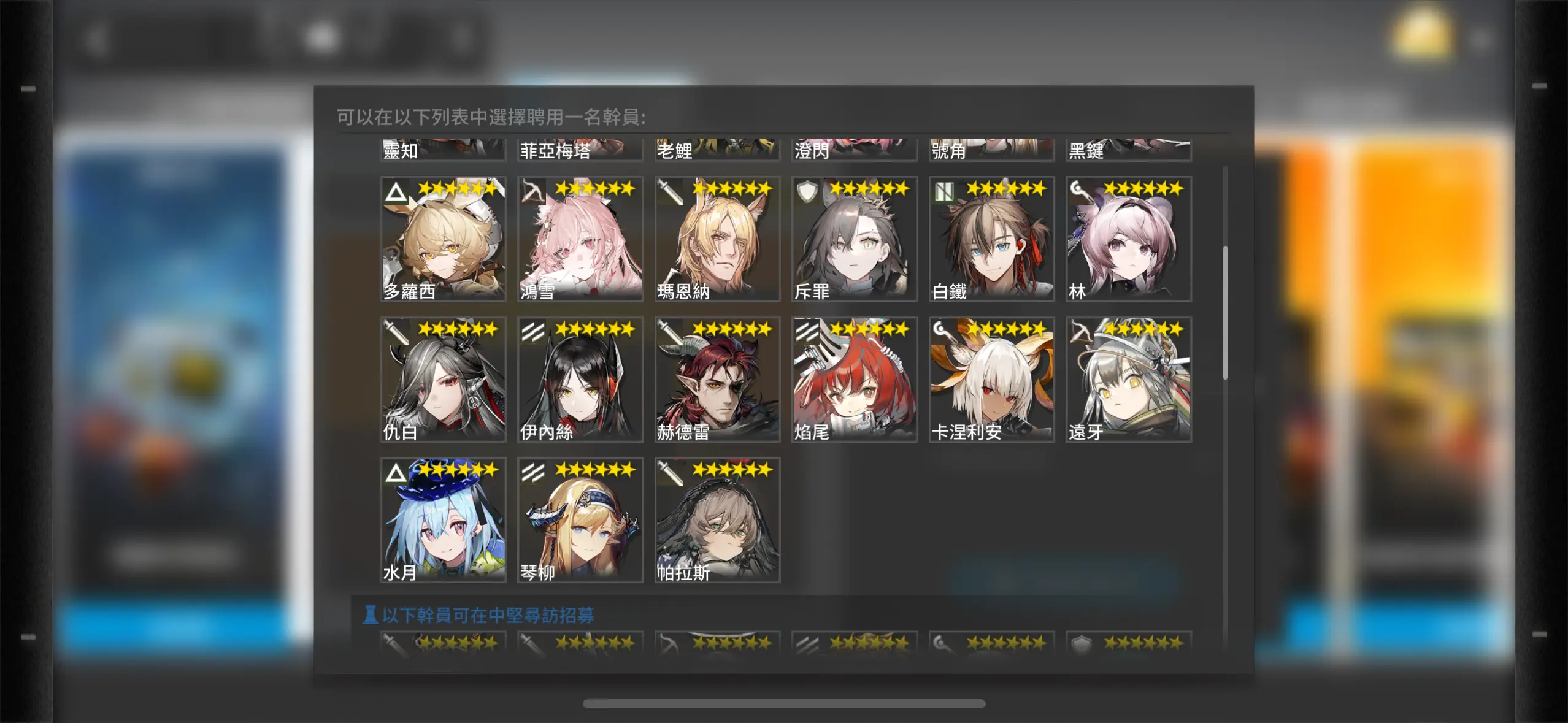
Task: Select operator 白鐵 portrait
Action: 991,239
